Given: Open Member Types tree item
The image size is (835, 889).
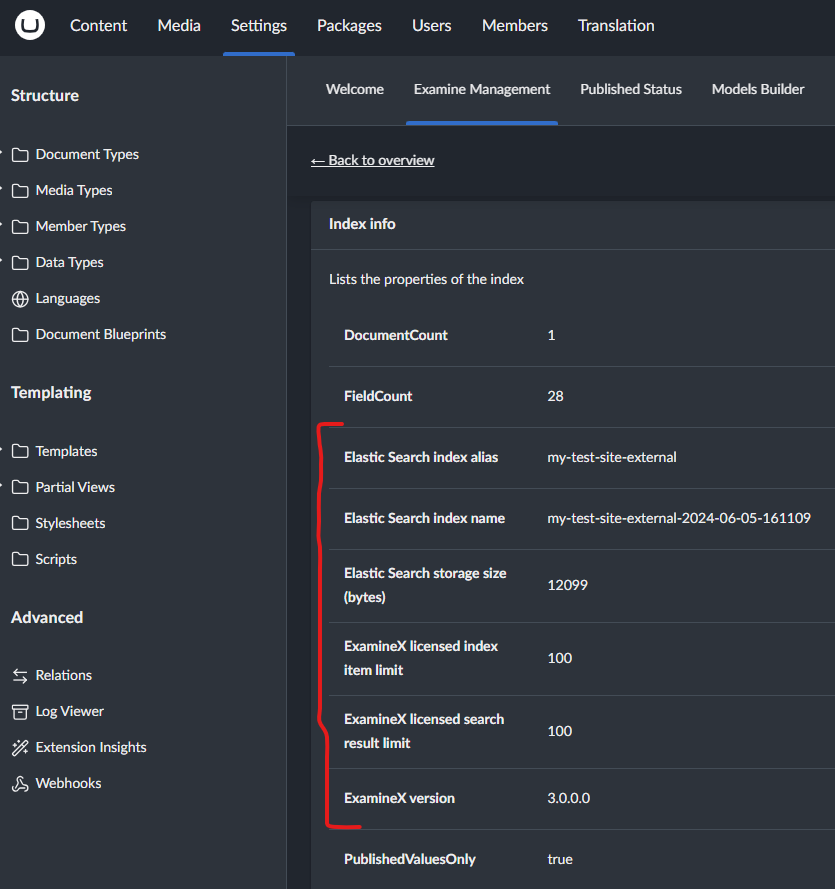Looking at the screenshot, I should [x=80, y=226].
